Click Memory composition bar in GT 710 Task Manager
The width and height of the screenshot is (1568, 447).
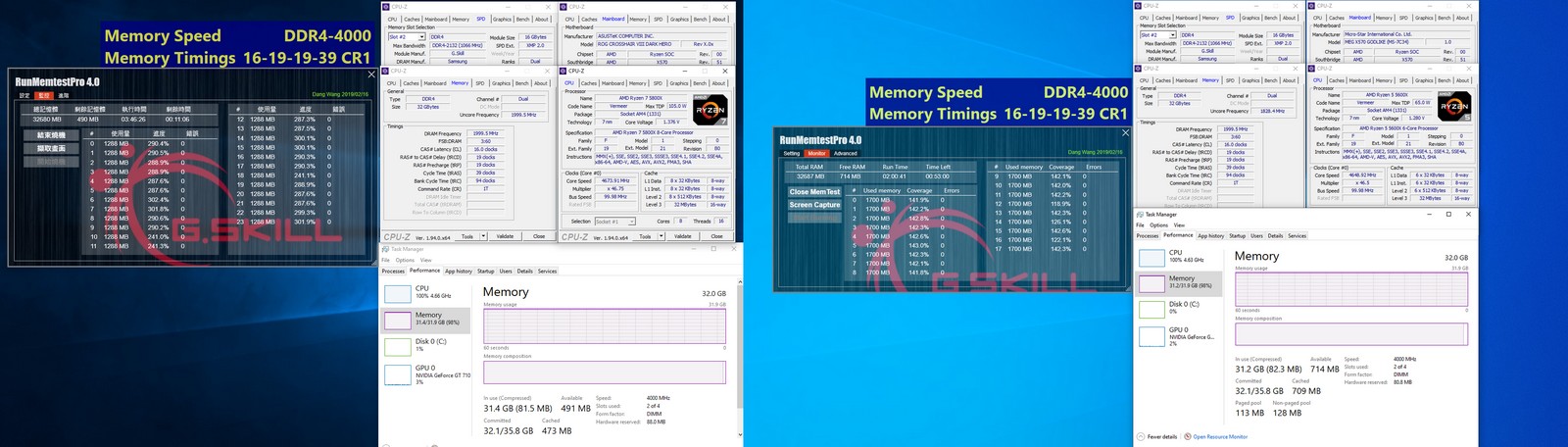tap(605, 372)
